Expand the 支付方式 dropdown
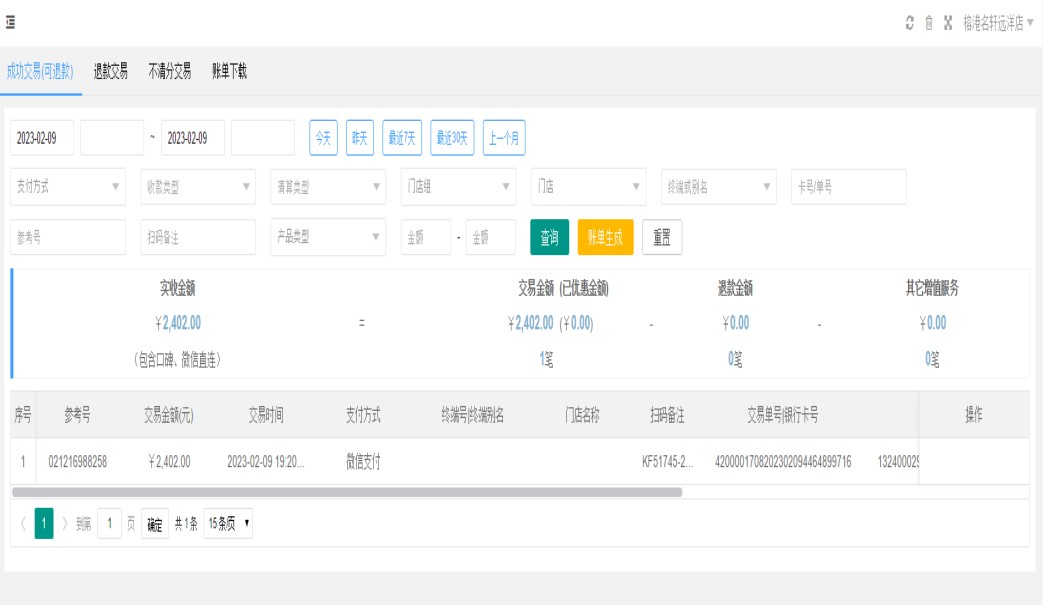This screenshot has height=605, width=1043. pyautogui.click(x=68, y=187)
